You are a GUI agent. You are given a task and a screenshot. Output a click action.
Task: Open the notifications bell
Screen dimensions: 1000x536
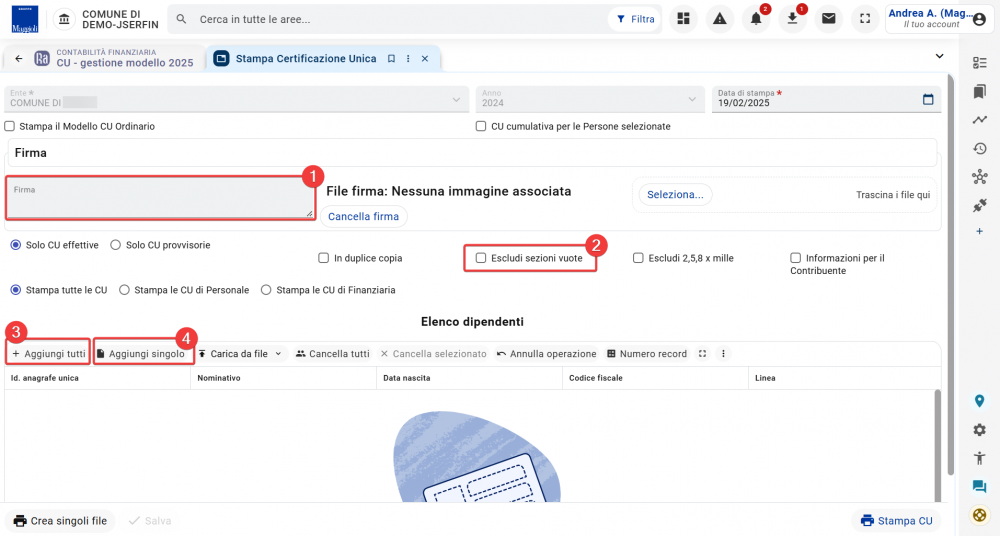coord(756,19)
